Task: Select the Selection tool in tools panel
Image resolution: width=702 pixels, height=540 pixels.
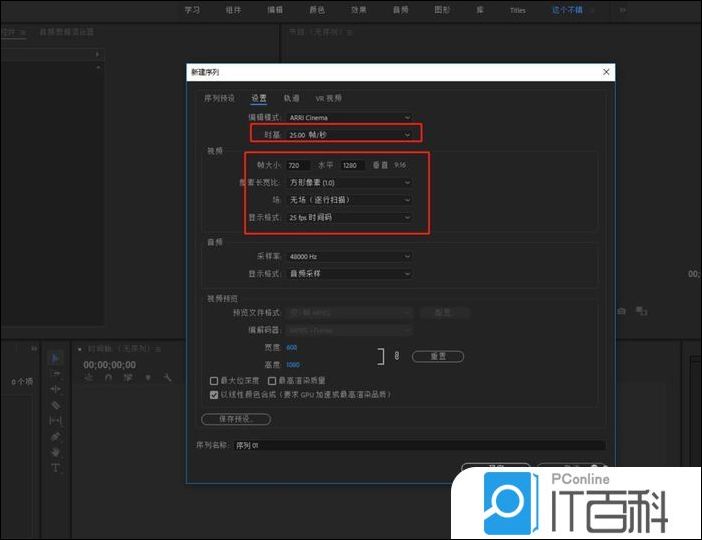Action: 56,358
